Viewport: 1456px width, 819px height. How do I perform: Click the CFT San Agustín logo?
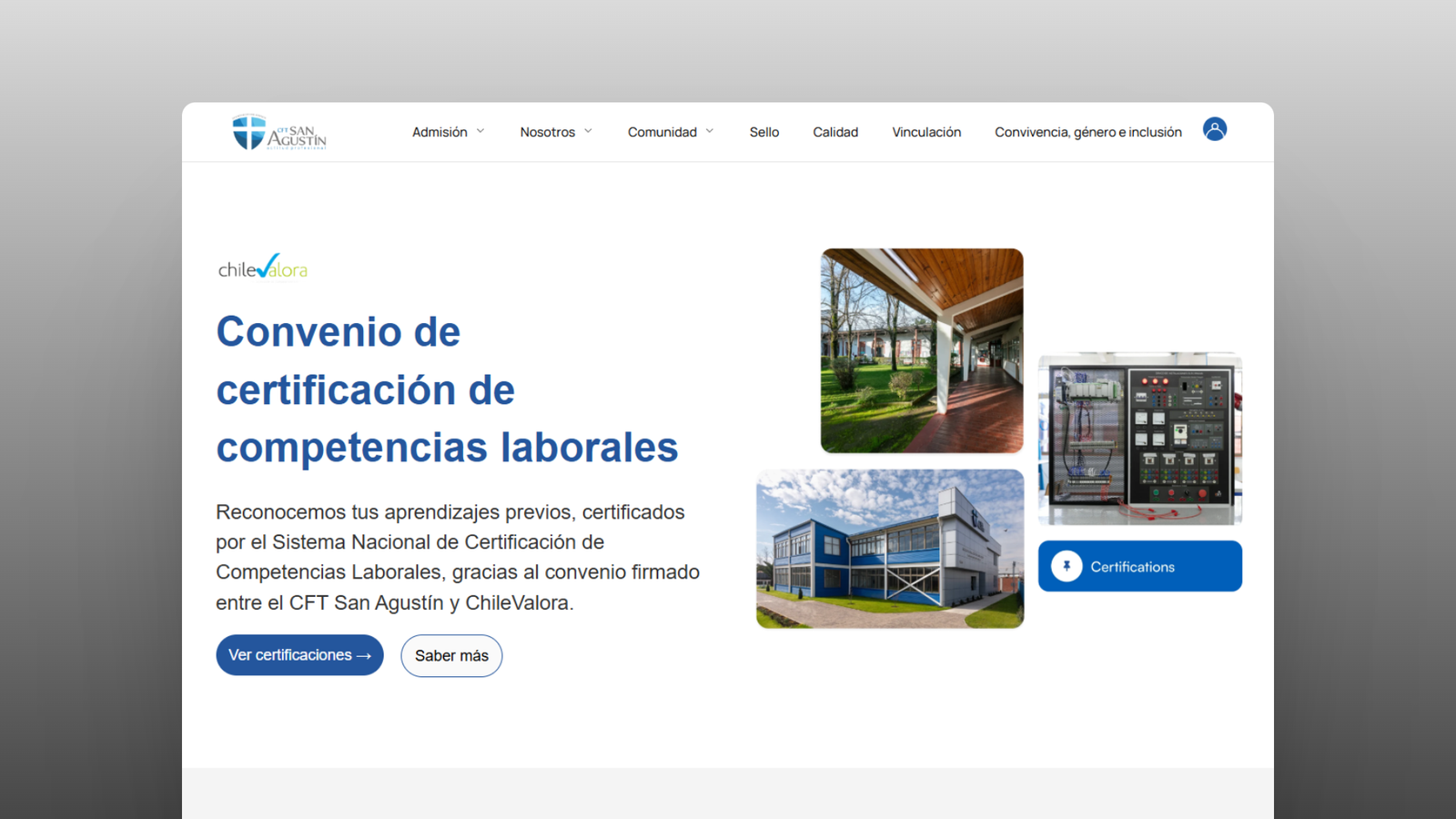pos(278,133)
